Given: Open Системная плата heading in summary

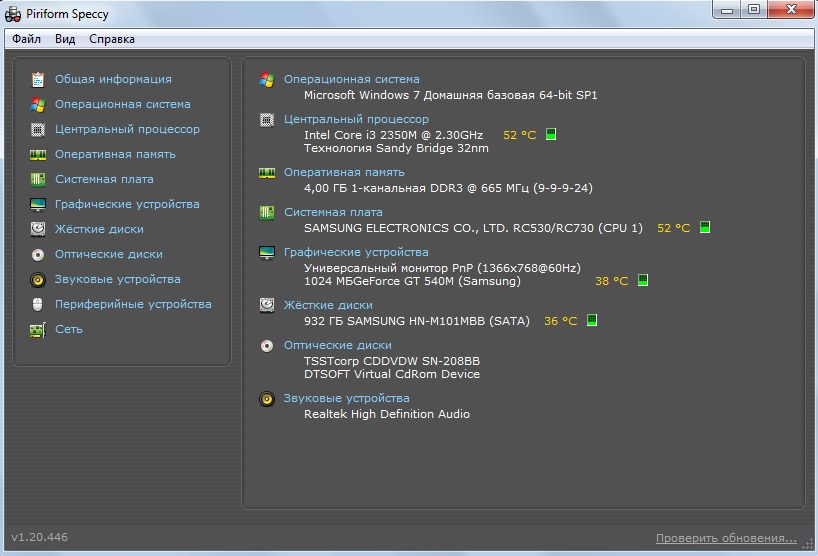Looking at the screenshot, I should 333,212.
